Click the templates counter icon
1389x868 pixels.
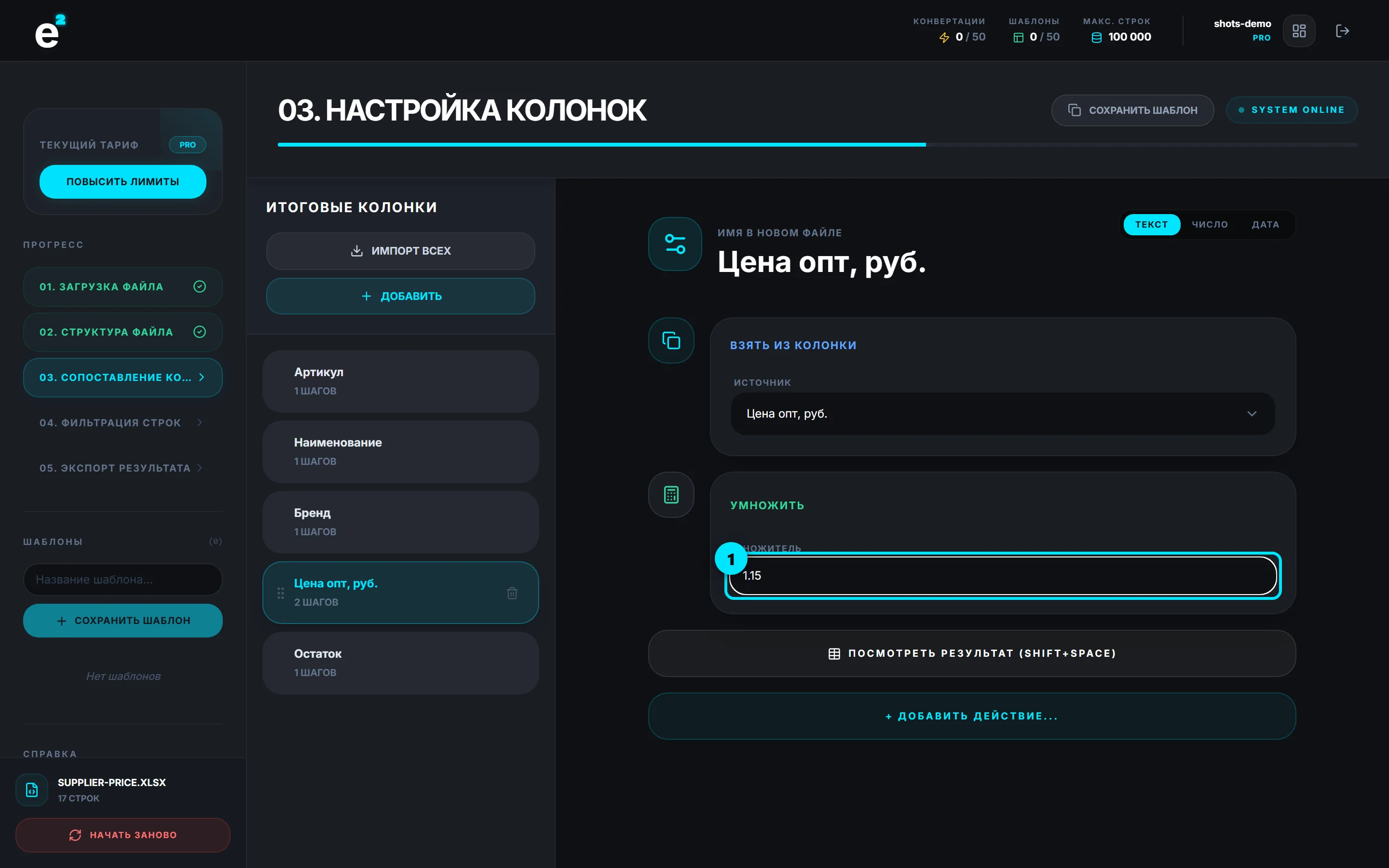coord(1018,37)
